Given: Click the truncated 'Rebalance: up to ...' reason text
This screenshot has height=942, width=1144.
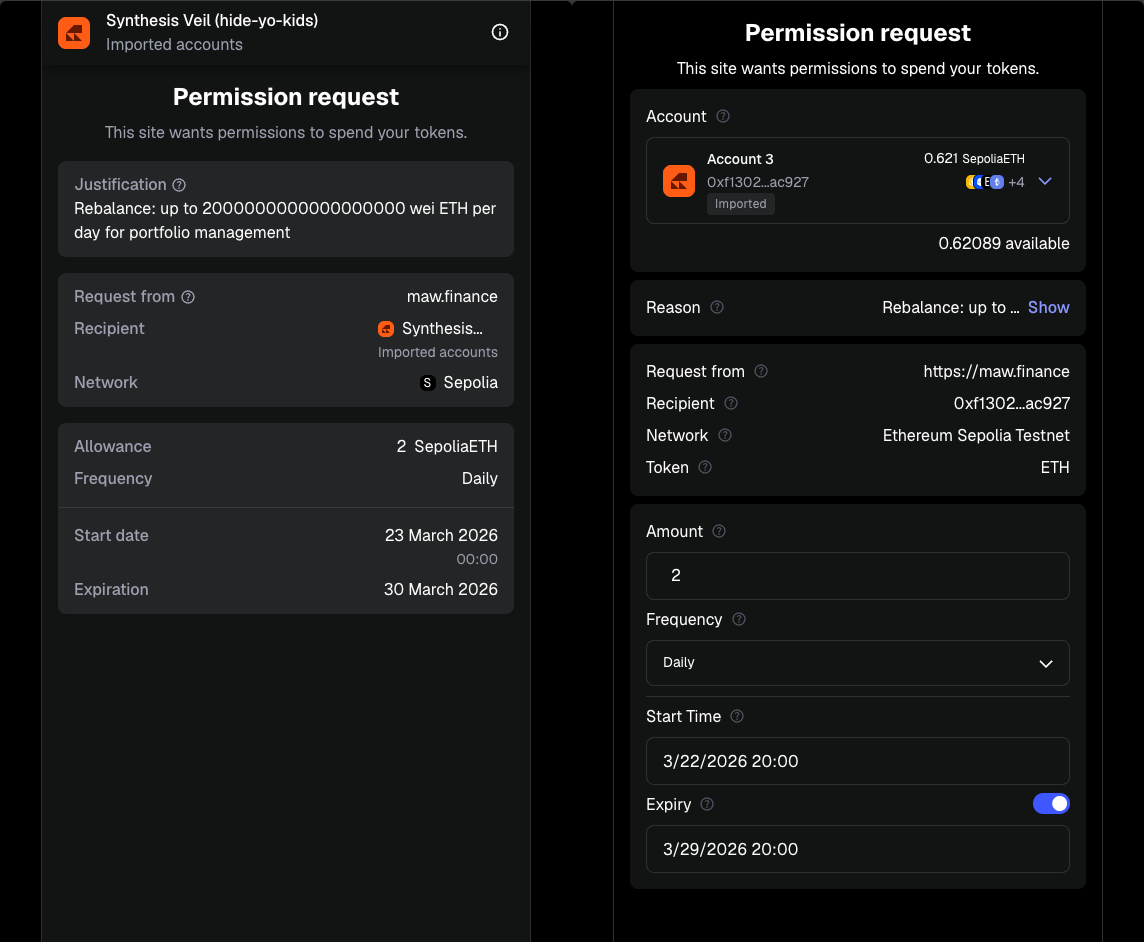Looking at the screenshot, I should point(951,307).
